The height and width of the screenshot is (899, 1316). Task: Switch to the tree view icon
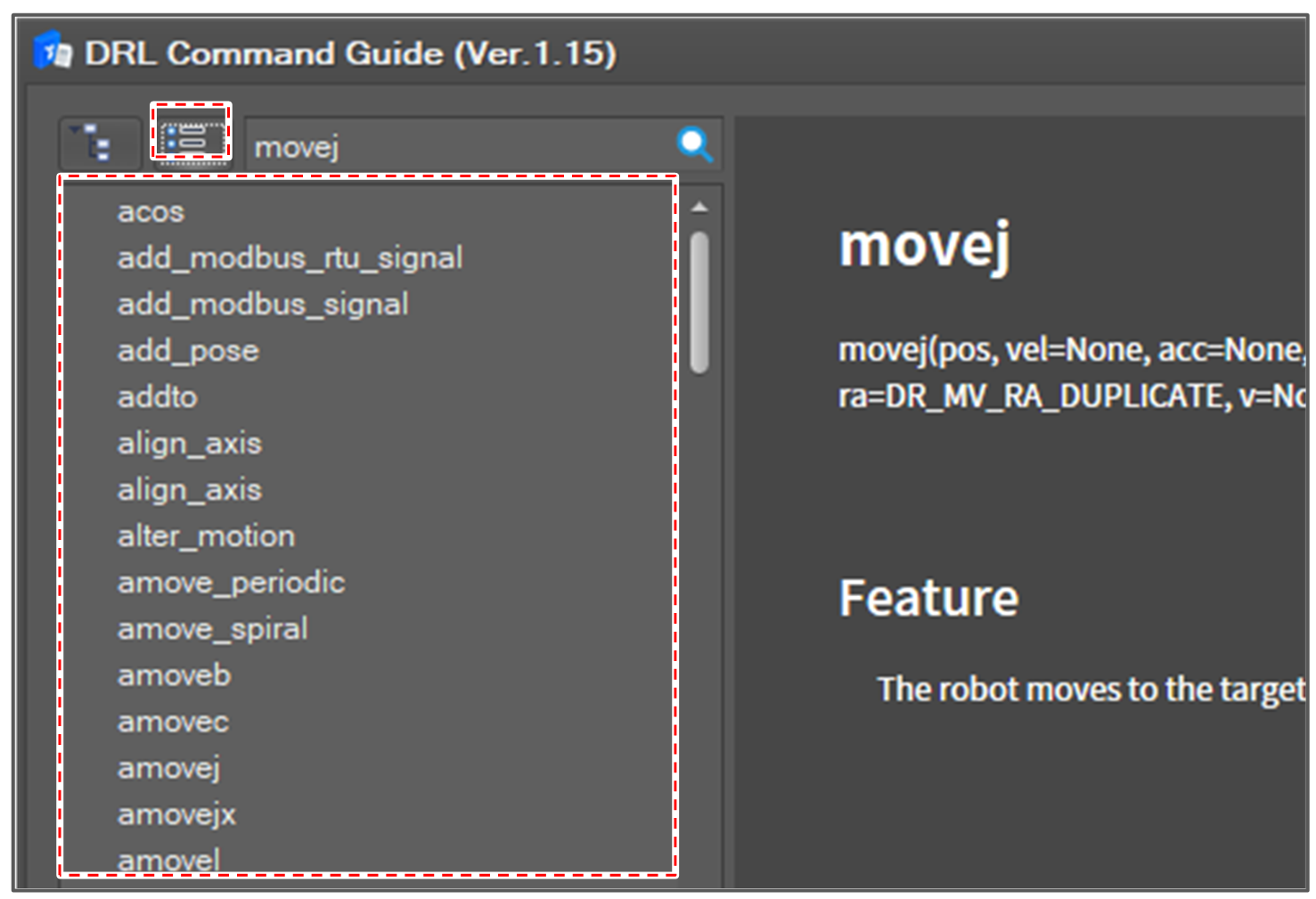point(98,143)
